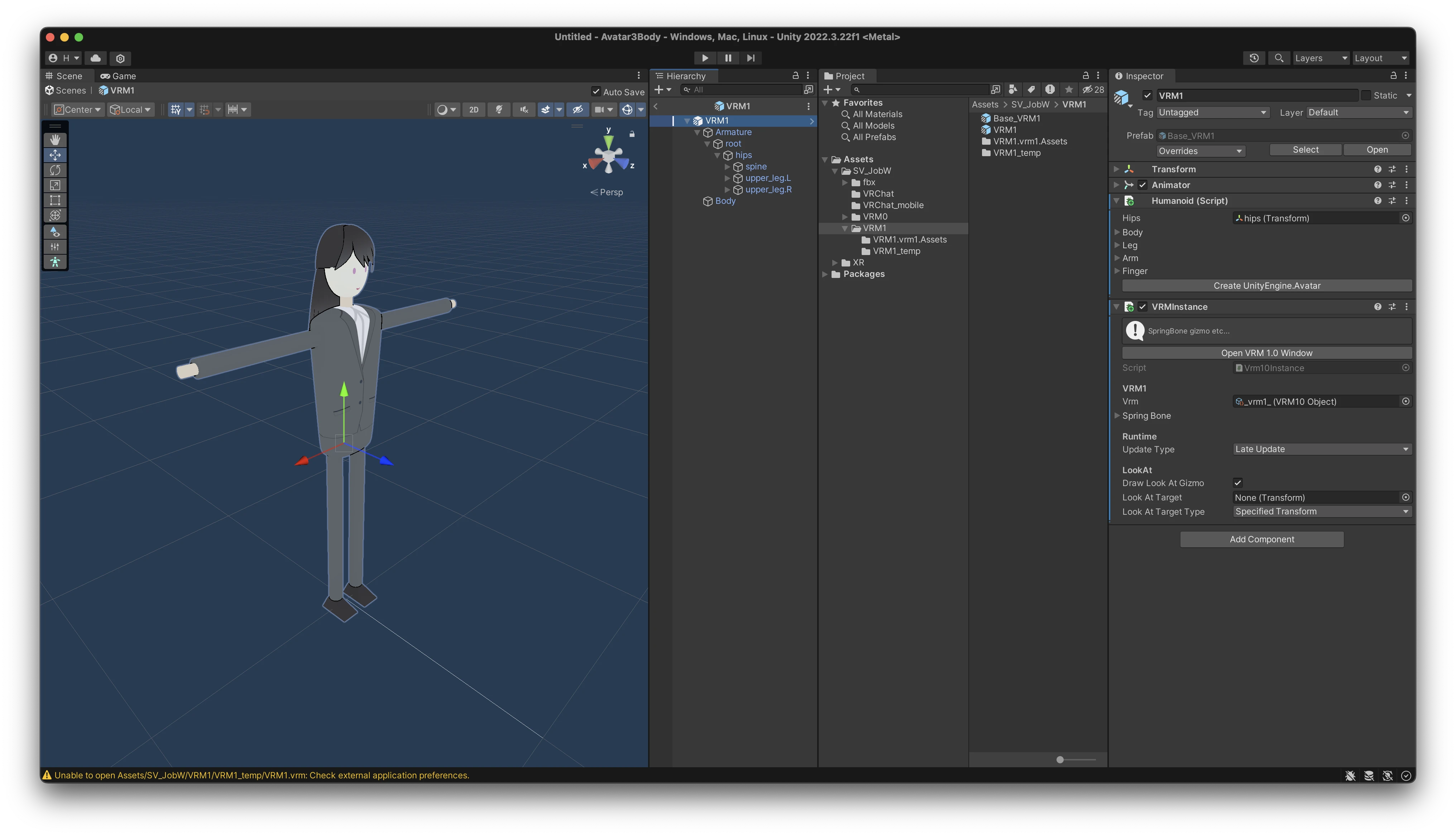
Task: Toggle the VRMInstance enabled checkbox
Action: [x=1143, y=307]
